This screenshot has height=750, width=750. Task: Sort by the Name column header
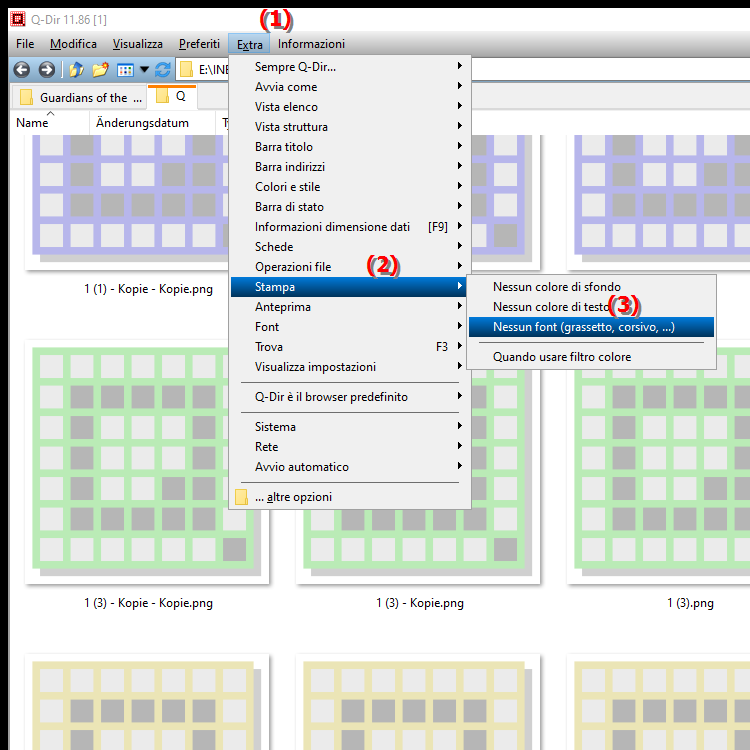click(x=50, y=123)
